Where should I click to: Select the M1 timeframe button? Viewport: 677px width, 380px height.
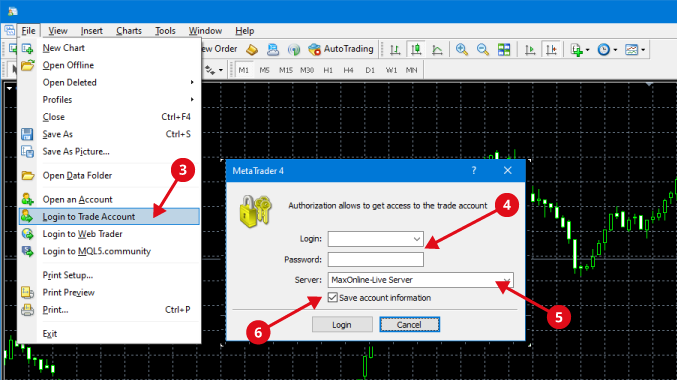(x=244, y=70)
